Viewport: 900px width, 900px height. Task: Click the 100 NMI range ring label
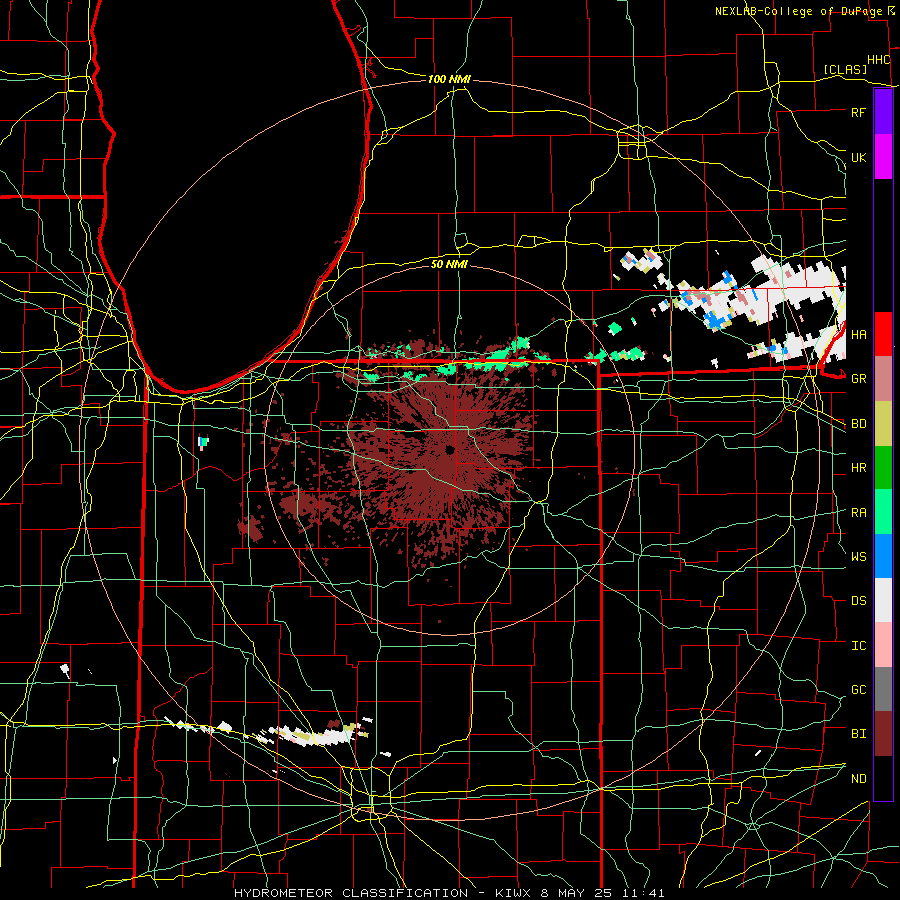tap(449, 79)
